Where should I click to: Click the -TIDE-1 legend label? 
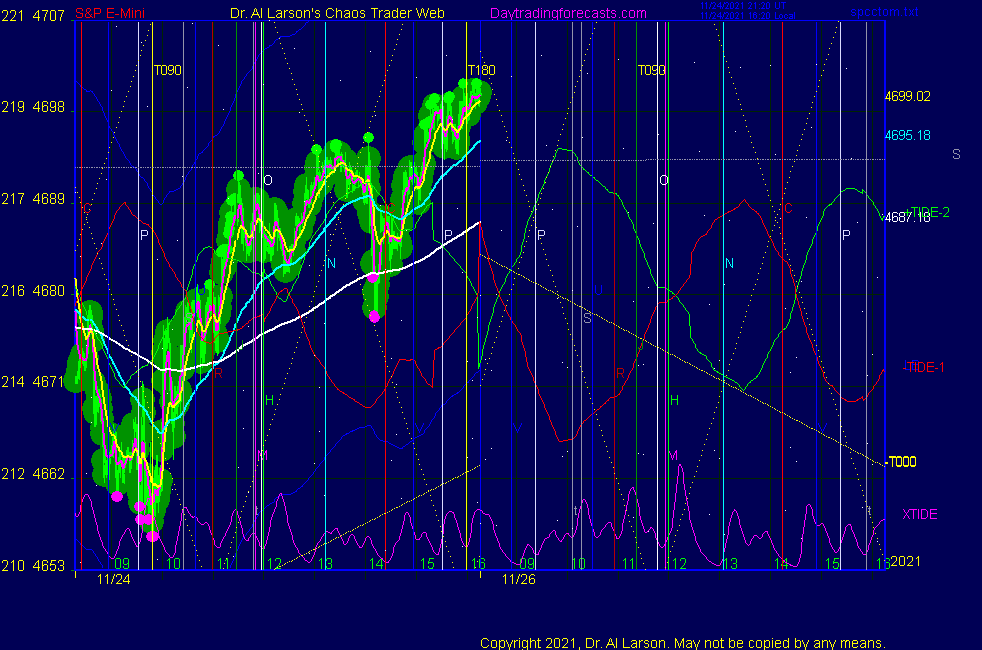coord(923,367)
